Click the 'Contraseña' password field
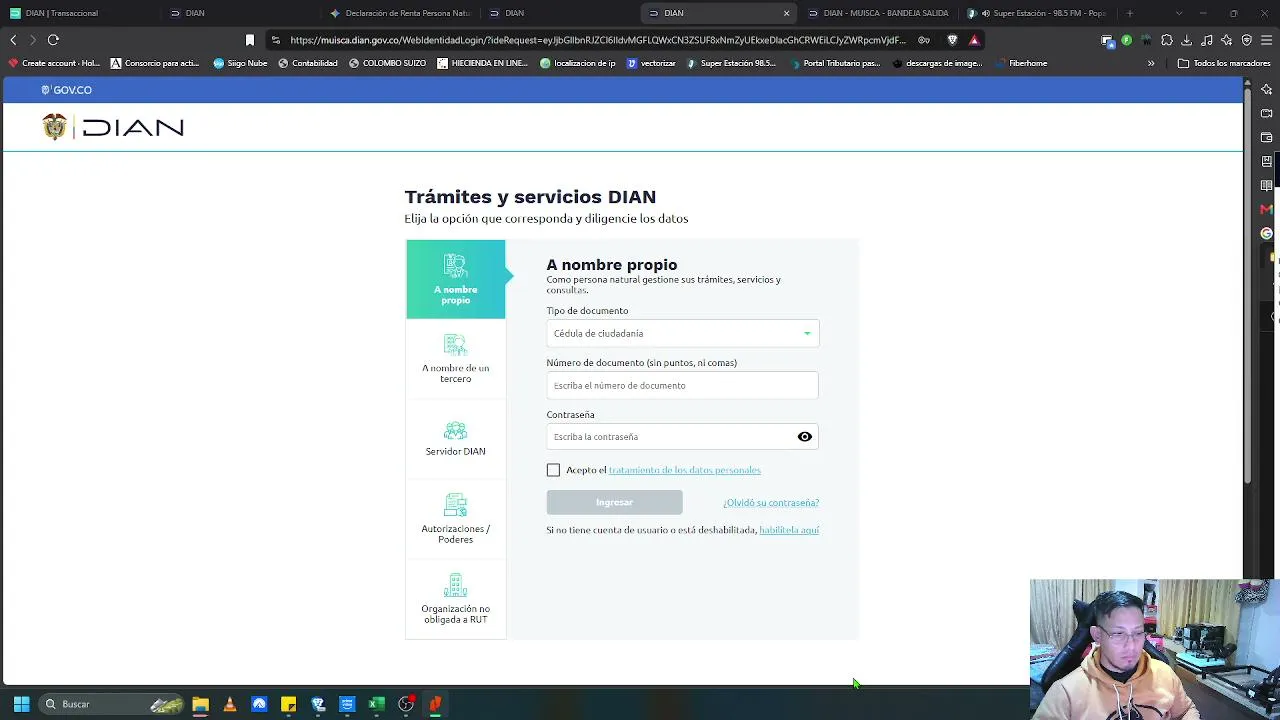1280x720 pixels. [x=682, y=437]
